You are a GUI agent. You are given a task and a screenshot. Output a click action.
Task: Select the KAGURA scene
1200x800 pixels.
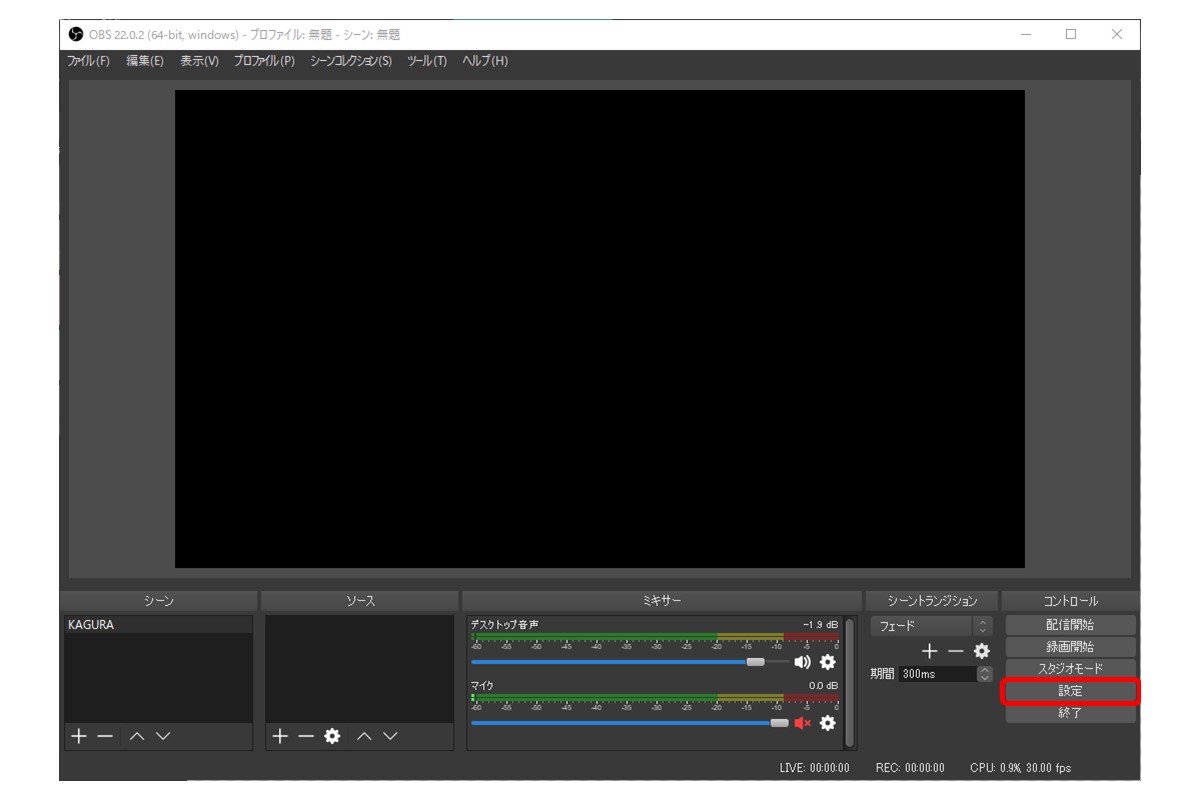click(158, 625)
